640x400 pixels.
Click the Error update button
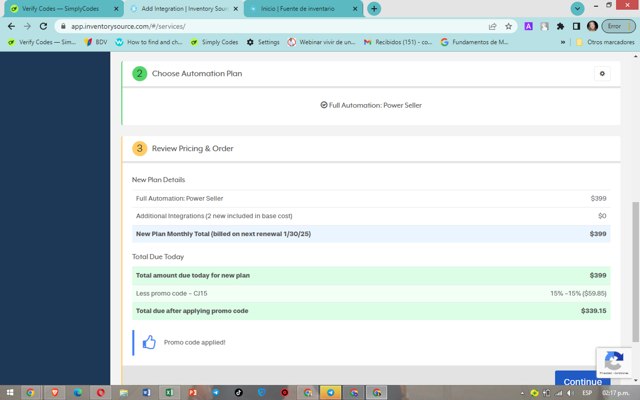(618, 26)
